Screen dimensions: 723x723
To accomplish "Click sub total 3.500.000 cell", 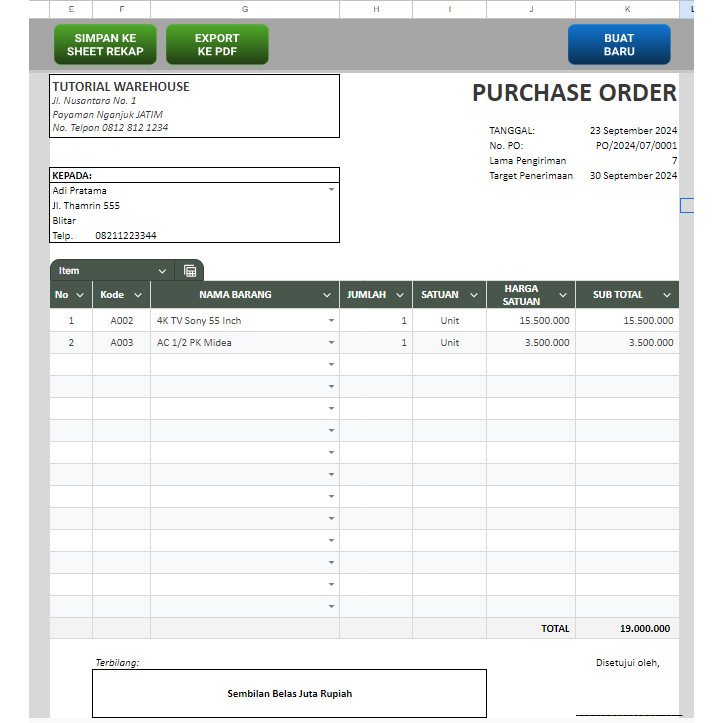I will pos(628,343).
